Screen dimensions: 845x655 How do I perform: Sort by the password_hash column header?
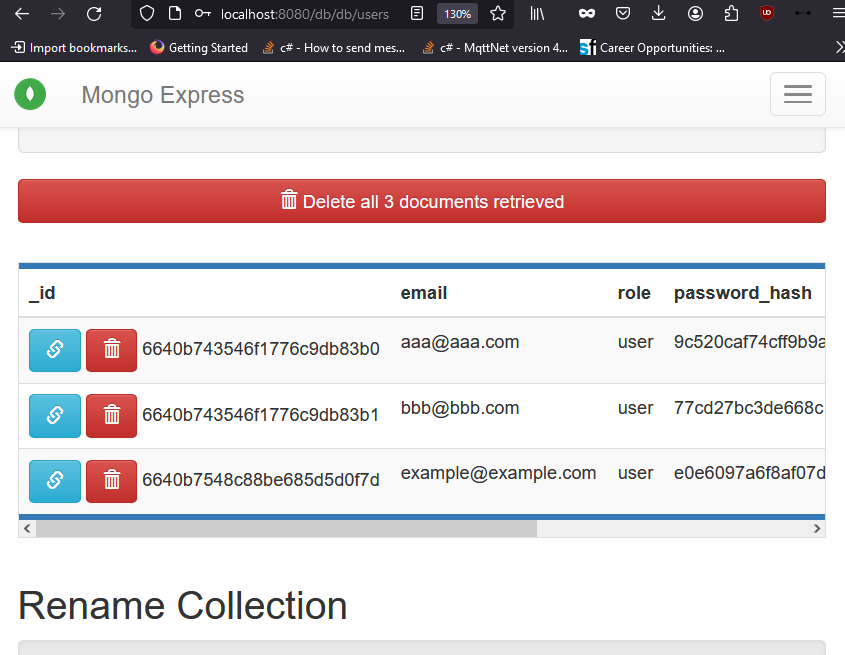point(743,293)
